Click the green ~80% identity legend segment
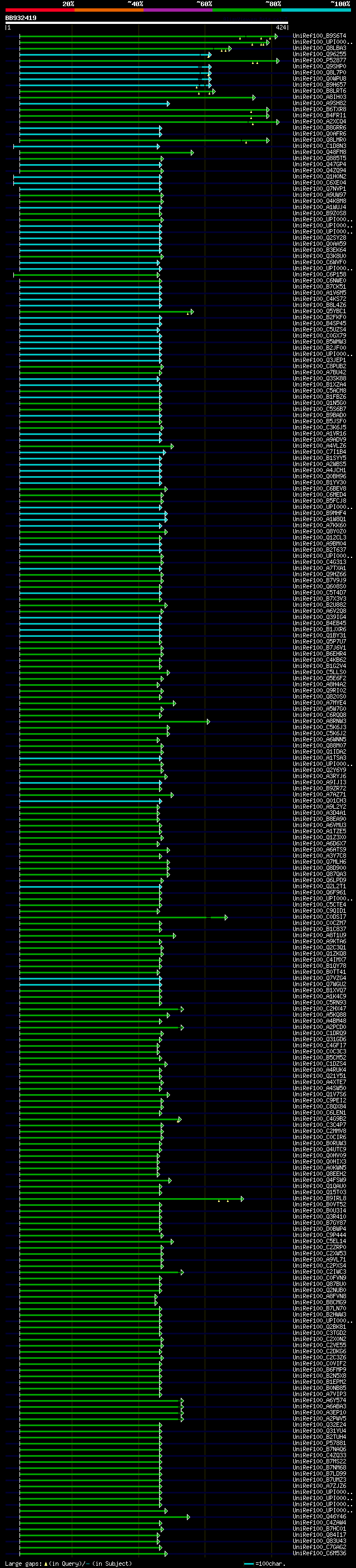Screen dimensions: 356x1568 point(247,10)
